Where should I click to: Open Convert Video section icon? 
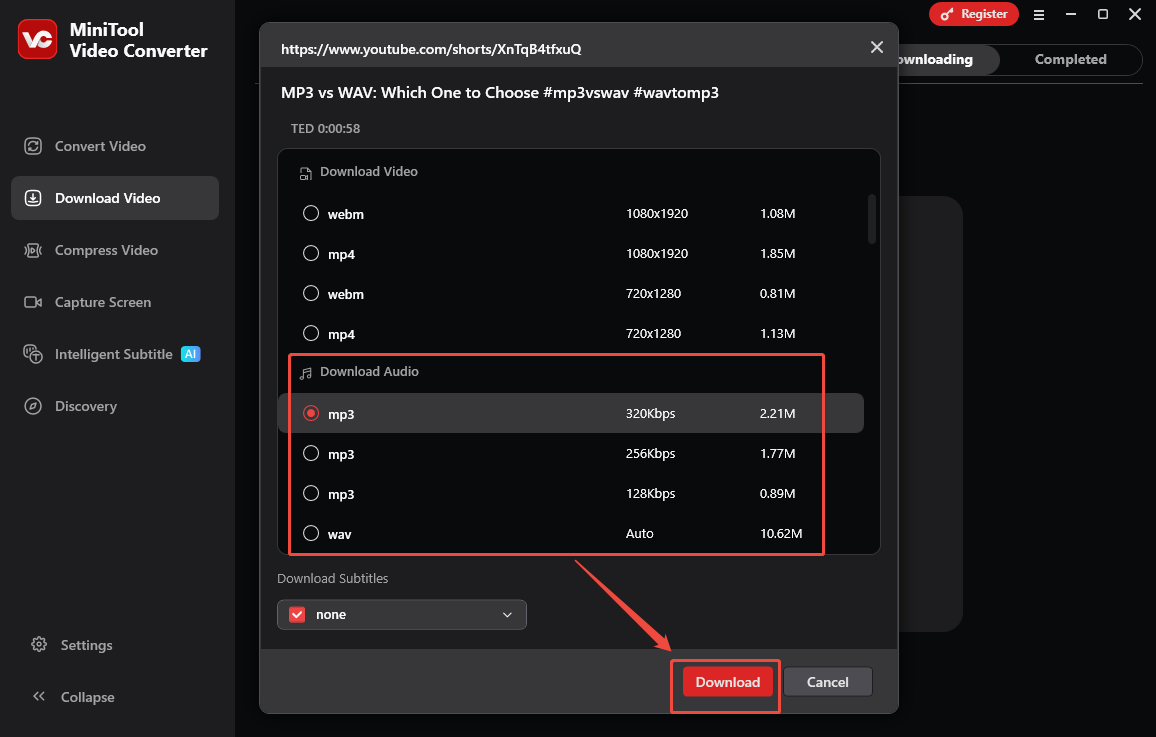(x=33, y=146)
